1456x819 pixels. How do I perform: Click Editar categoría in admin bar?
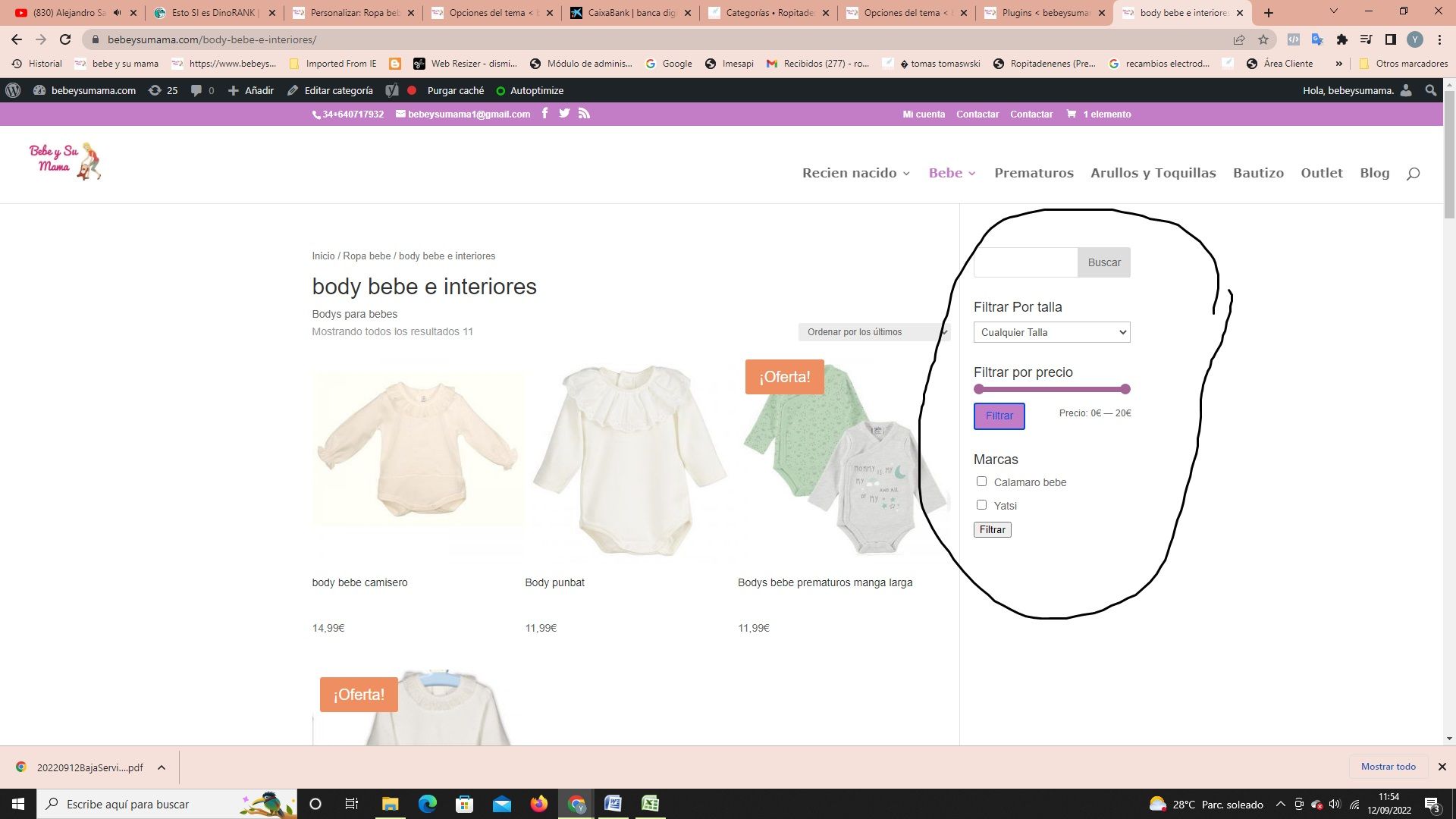[x=331, y=90]
